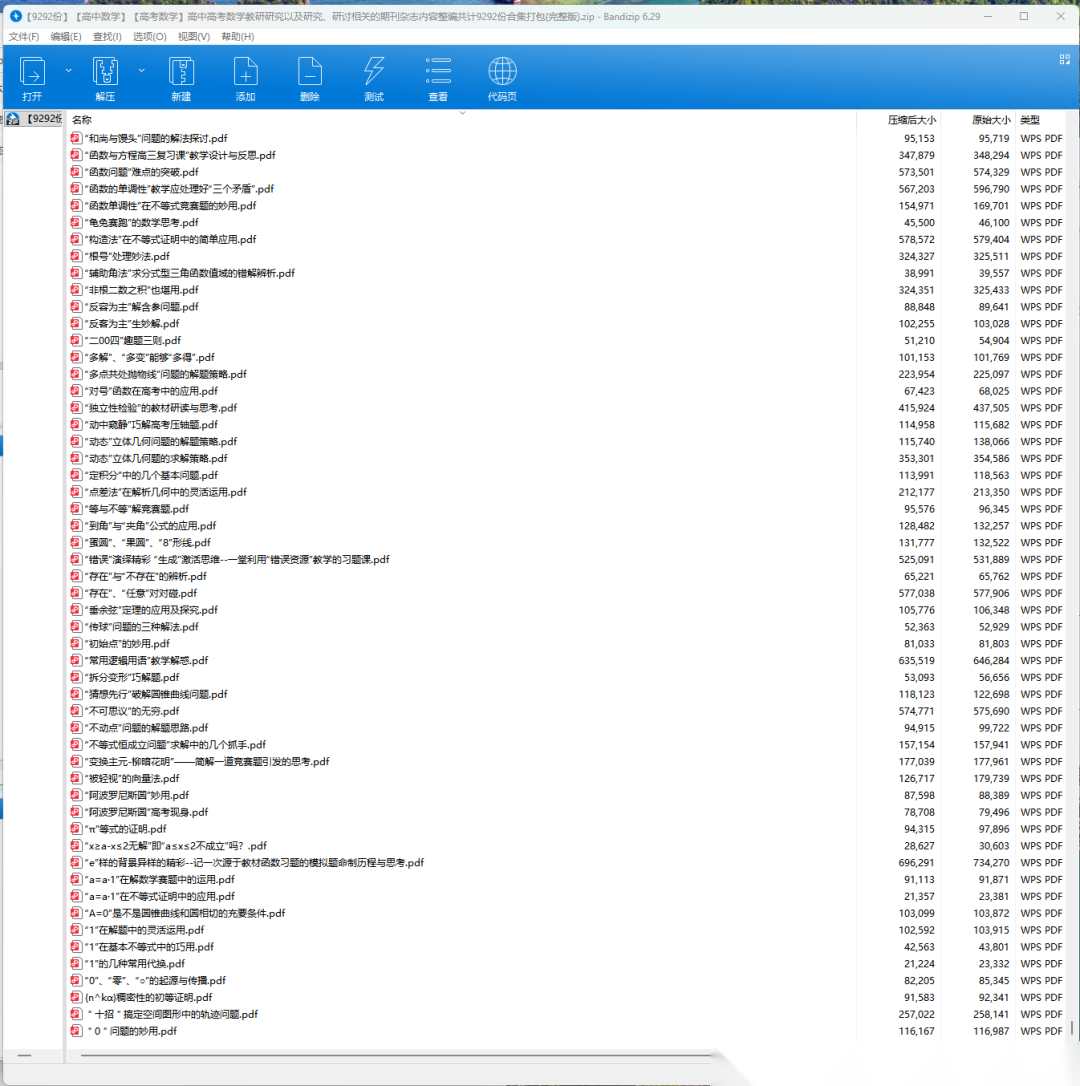Click the grid icon at toolbar's right end
1080x1086 pixels.
(x=1064, y=59)
